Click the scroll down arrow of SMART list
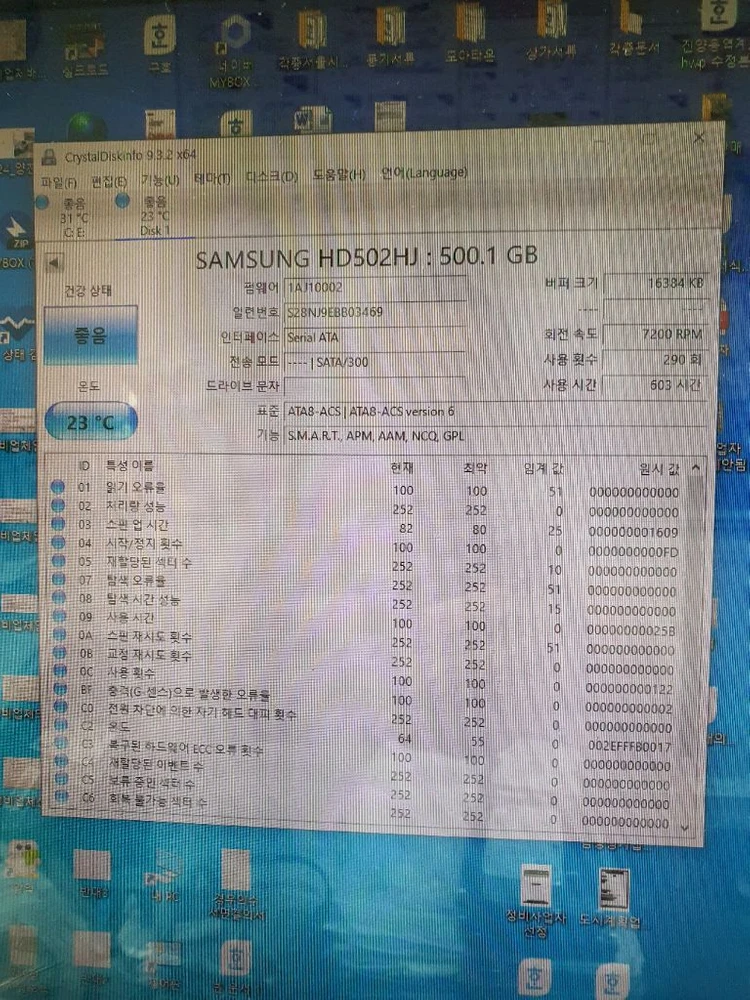 [x=685, y=827]
